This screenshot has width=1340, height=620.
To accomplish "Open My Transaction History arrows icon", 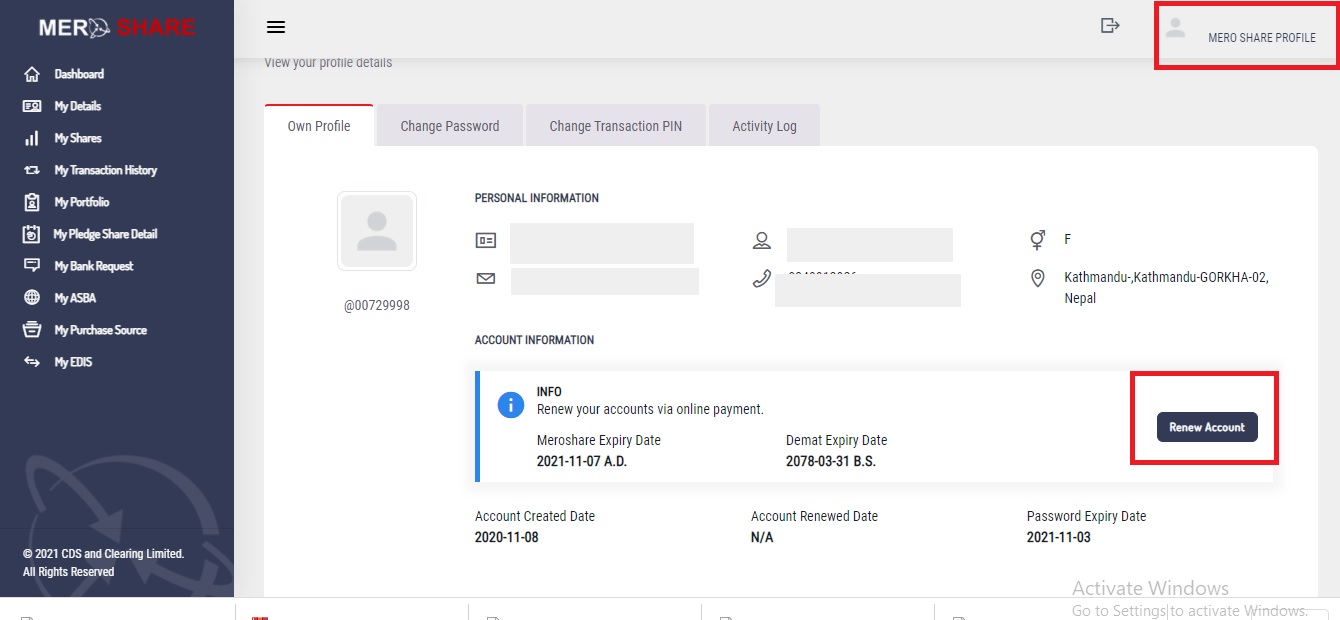I will pos(32,170).
